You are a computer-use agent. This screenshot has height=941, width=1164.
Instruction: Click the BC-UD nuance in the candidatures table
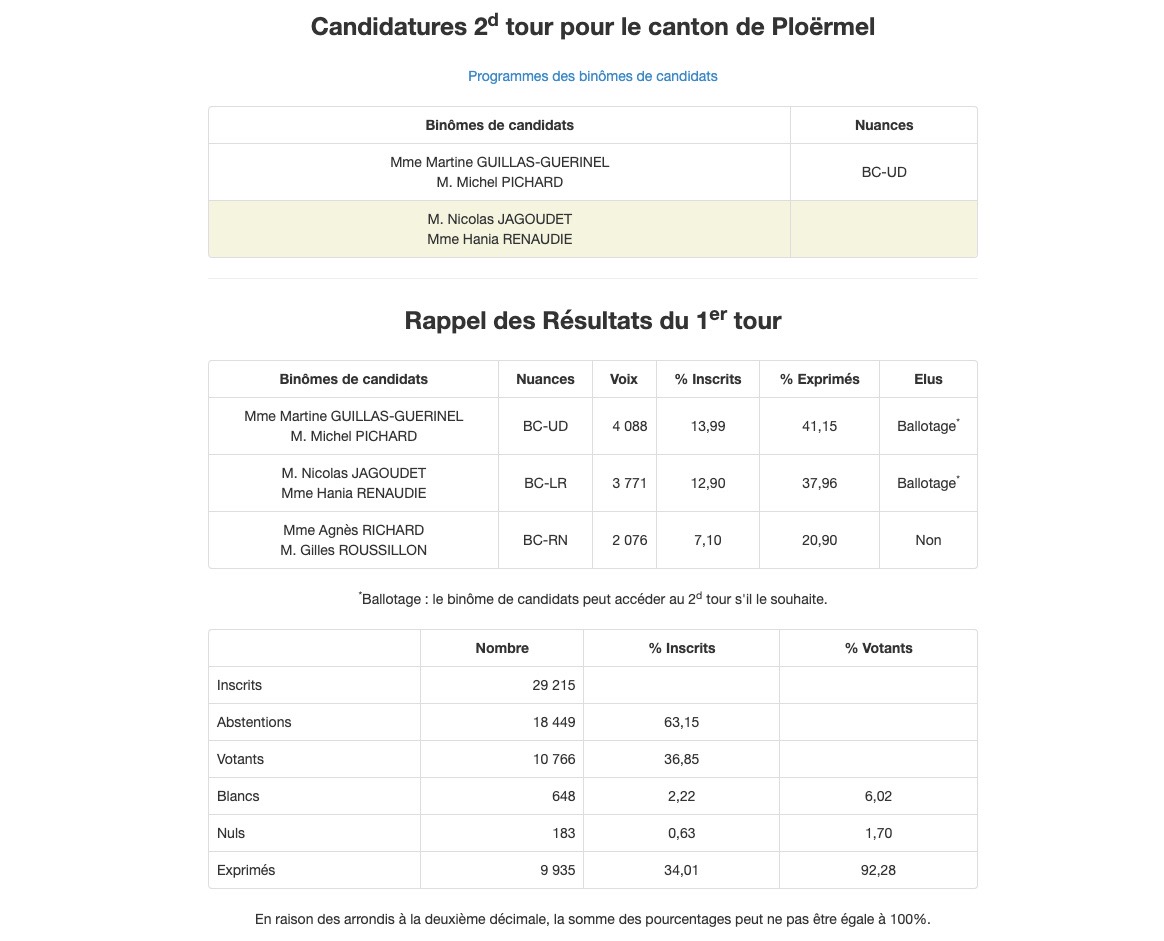[x=883, y=172]
